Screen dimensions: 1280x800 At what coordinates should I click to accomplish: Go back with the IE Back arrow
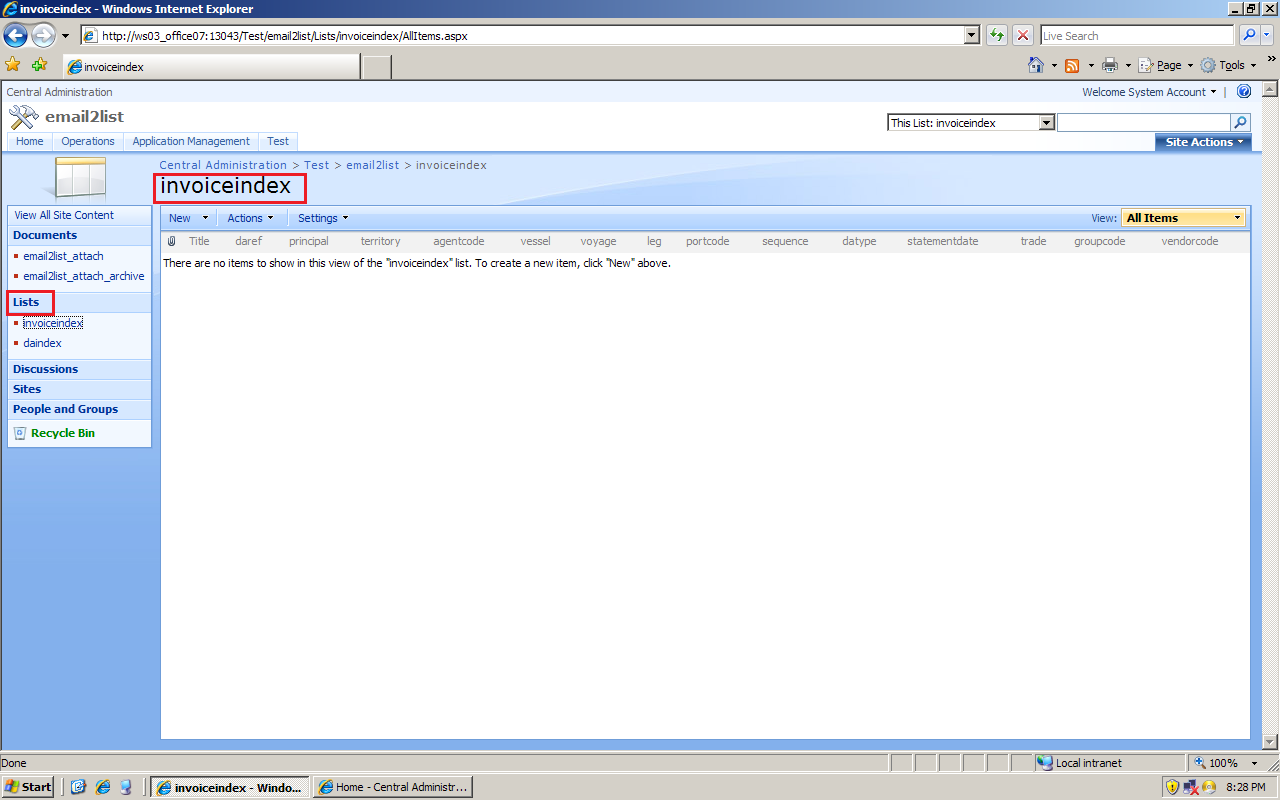[x=15, y=36]
